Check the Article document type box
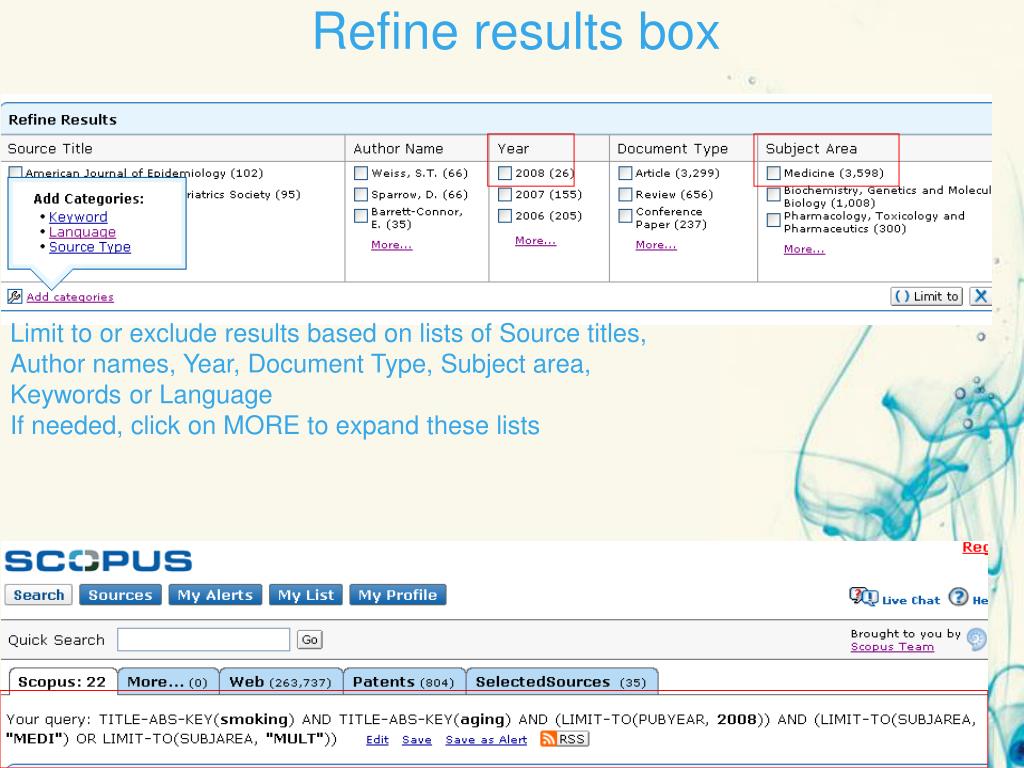The width and height of the screenshot is (1024, 768). click(x=625, y=173)
